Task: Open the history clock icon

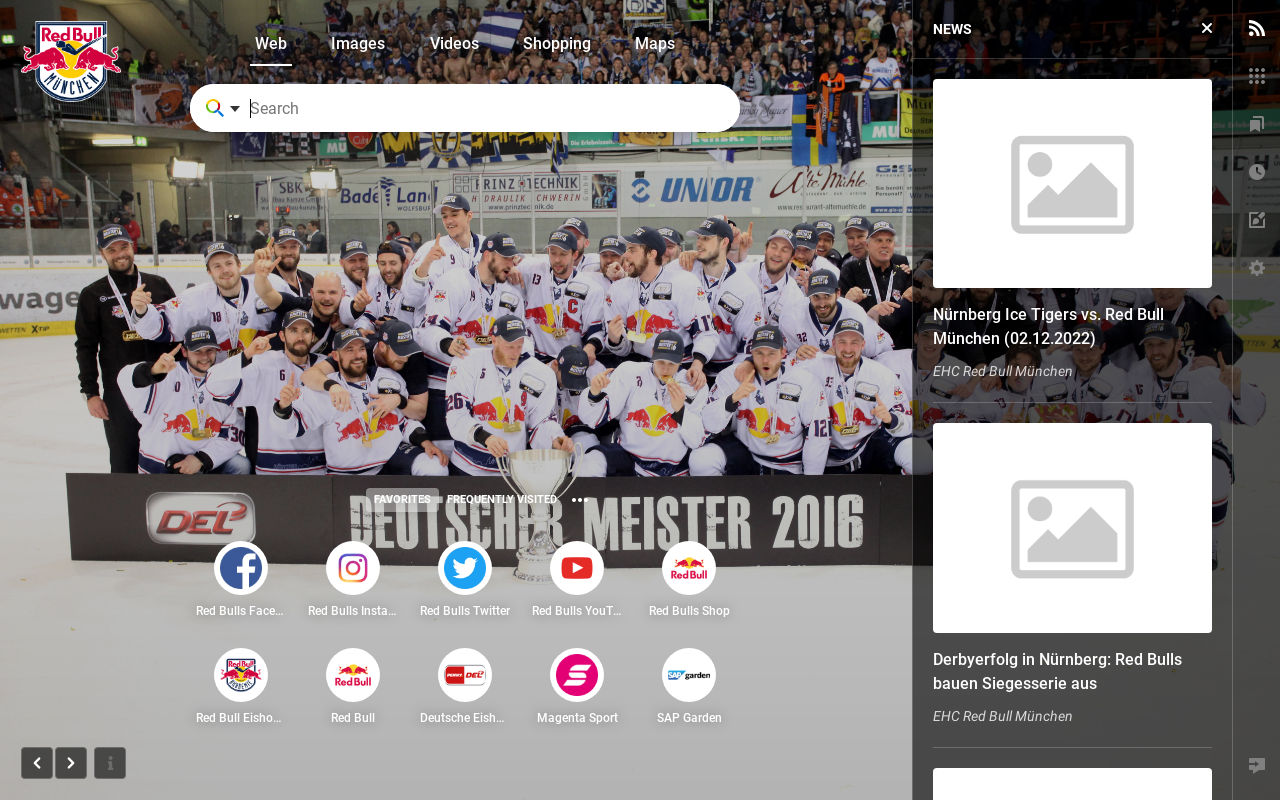Action: click(1257, 172)
